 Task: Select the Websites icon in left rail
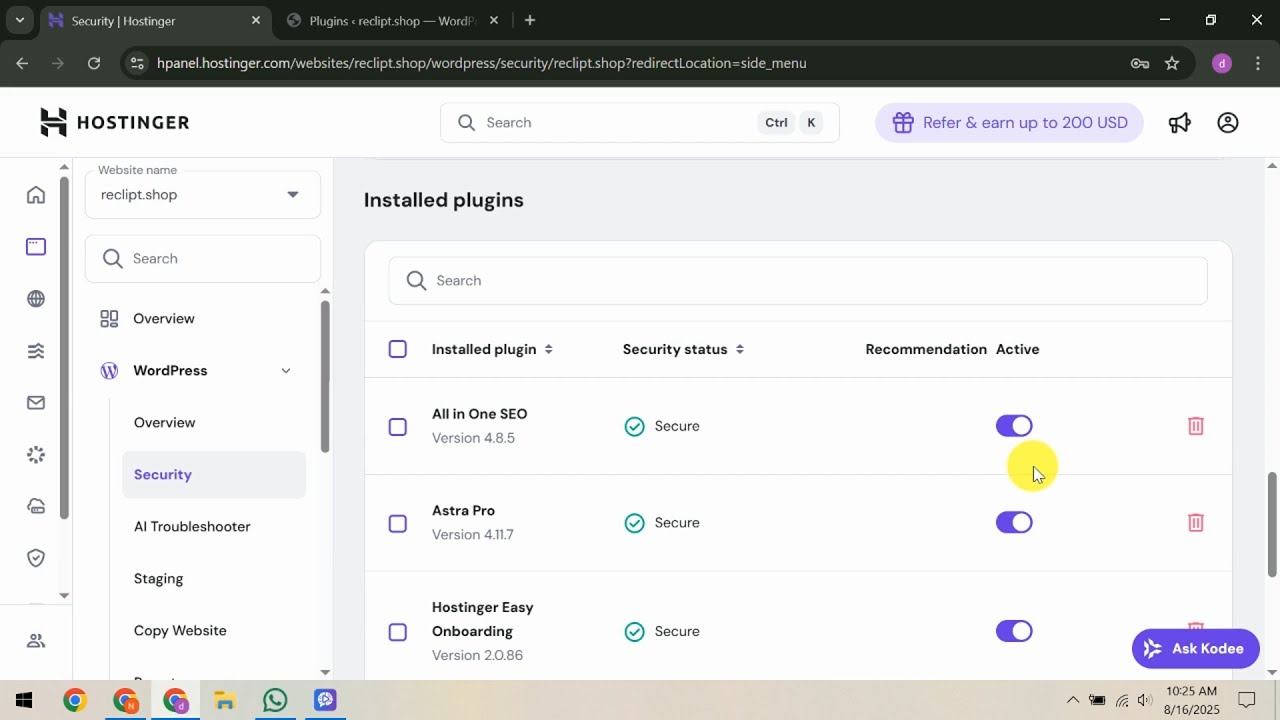(x=36, y=246)
